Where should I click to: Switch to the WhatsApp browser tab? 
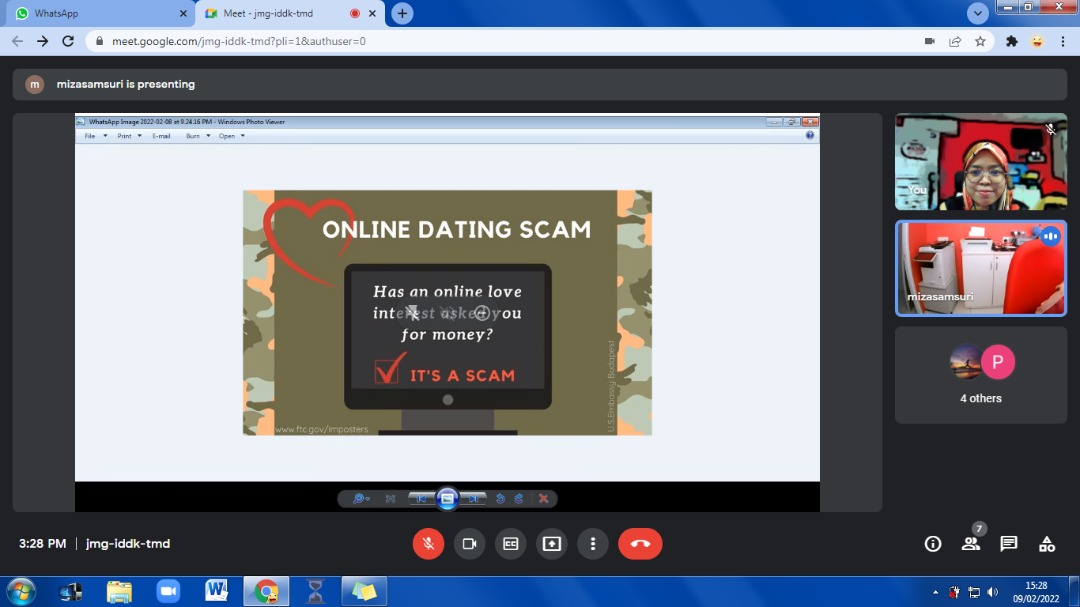pos(95,14)
